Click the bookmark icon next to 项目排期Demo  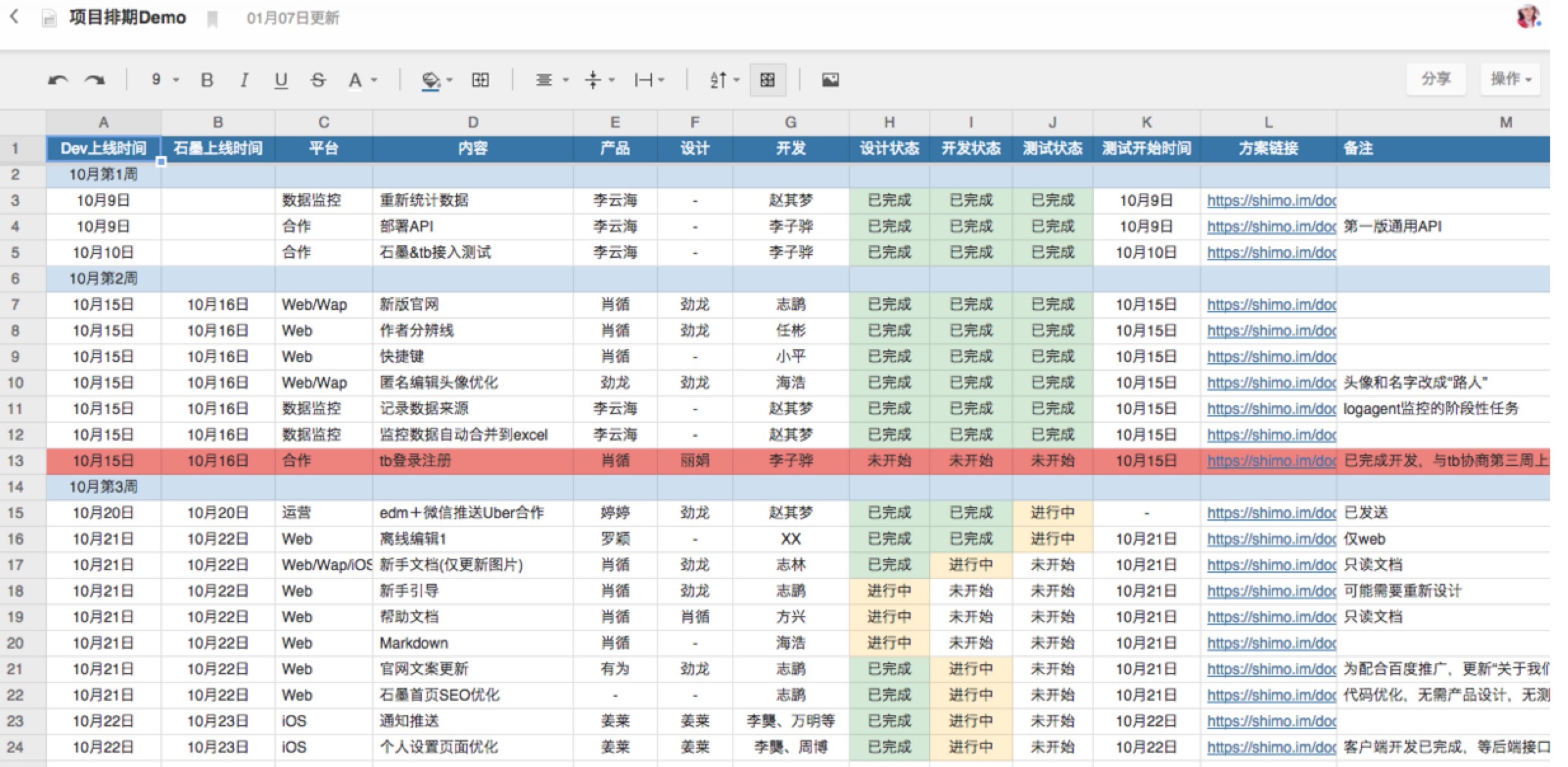coord(213,19)
